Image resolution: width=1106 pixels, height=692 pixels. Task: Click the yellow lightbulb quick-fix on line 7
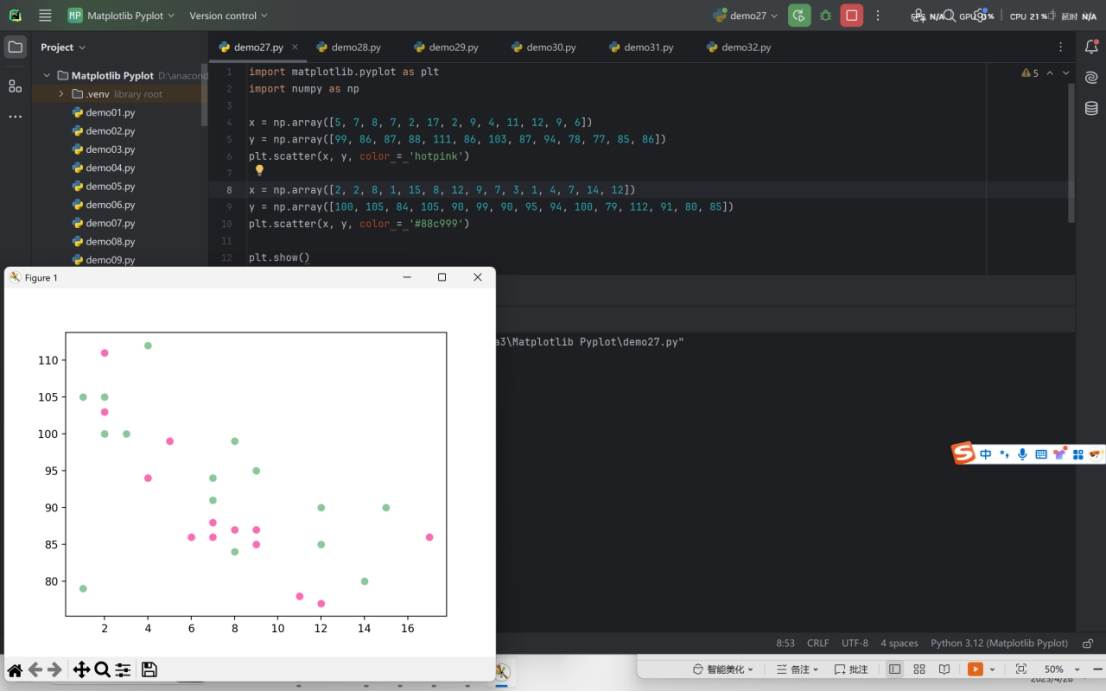point(259,170)
